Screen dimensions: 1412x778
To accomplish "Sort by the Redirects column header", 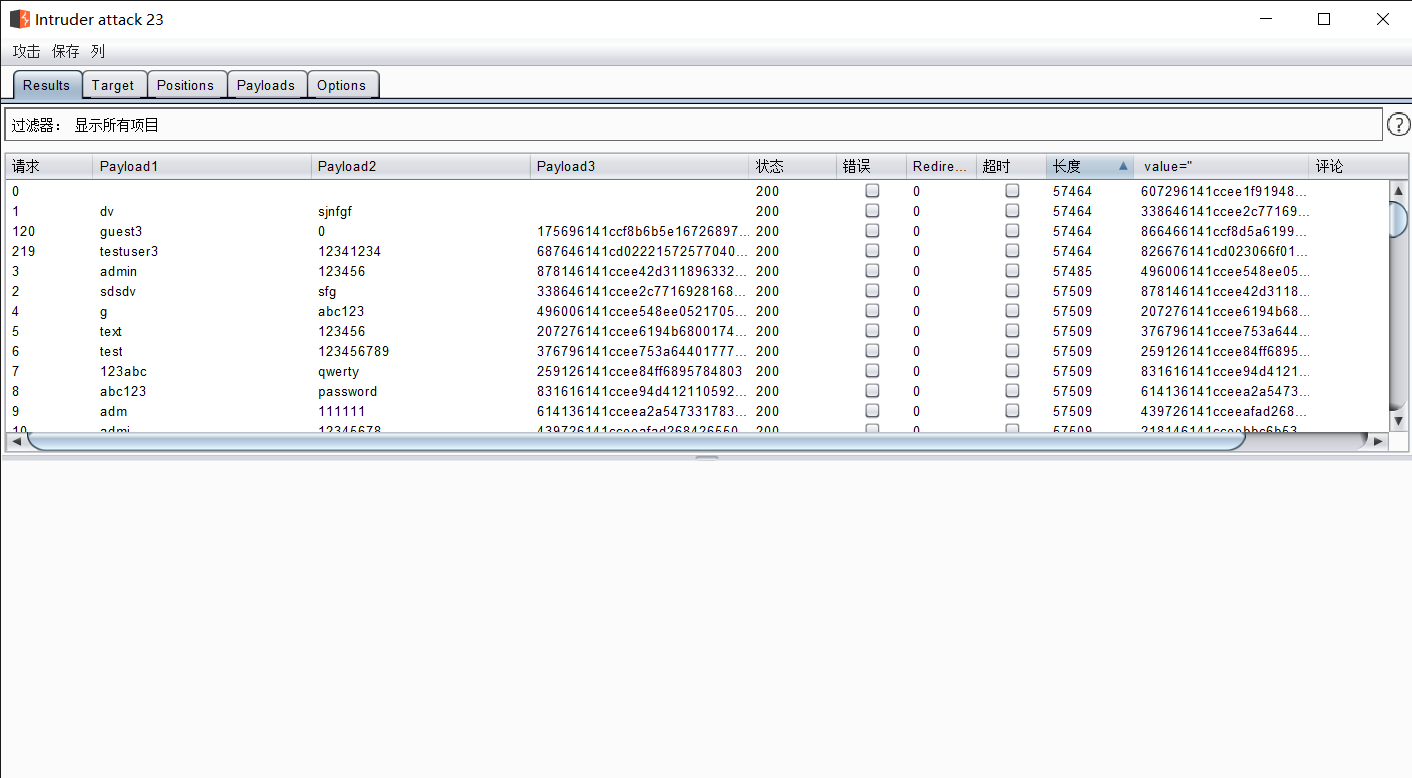I will point(941,167).
